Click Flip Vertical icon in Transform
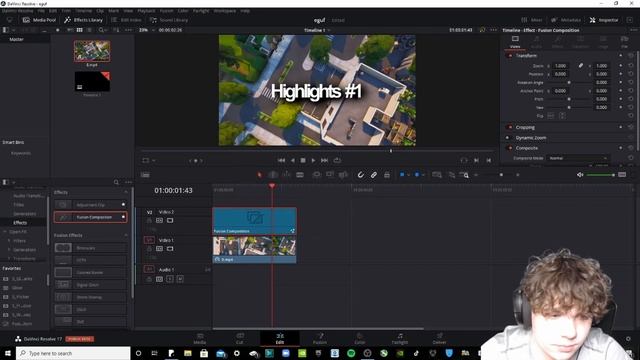This screenshot has width=640, height=360. pos(562,116)
